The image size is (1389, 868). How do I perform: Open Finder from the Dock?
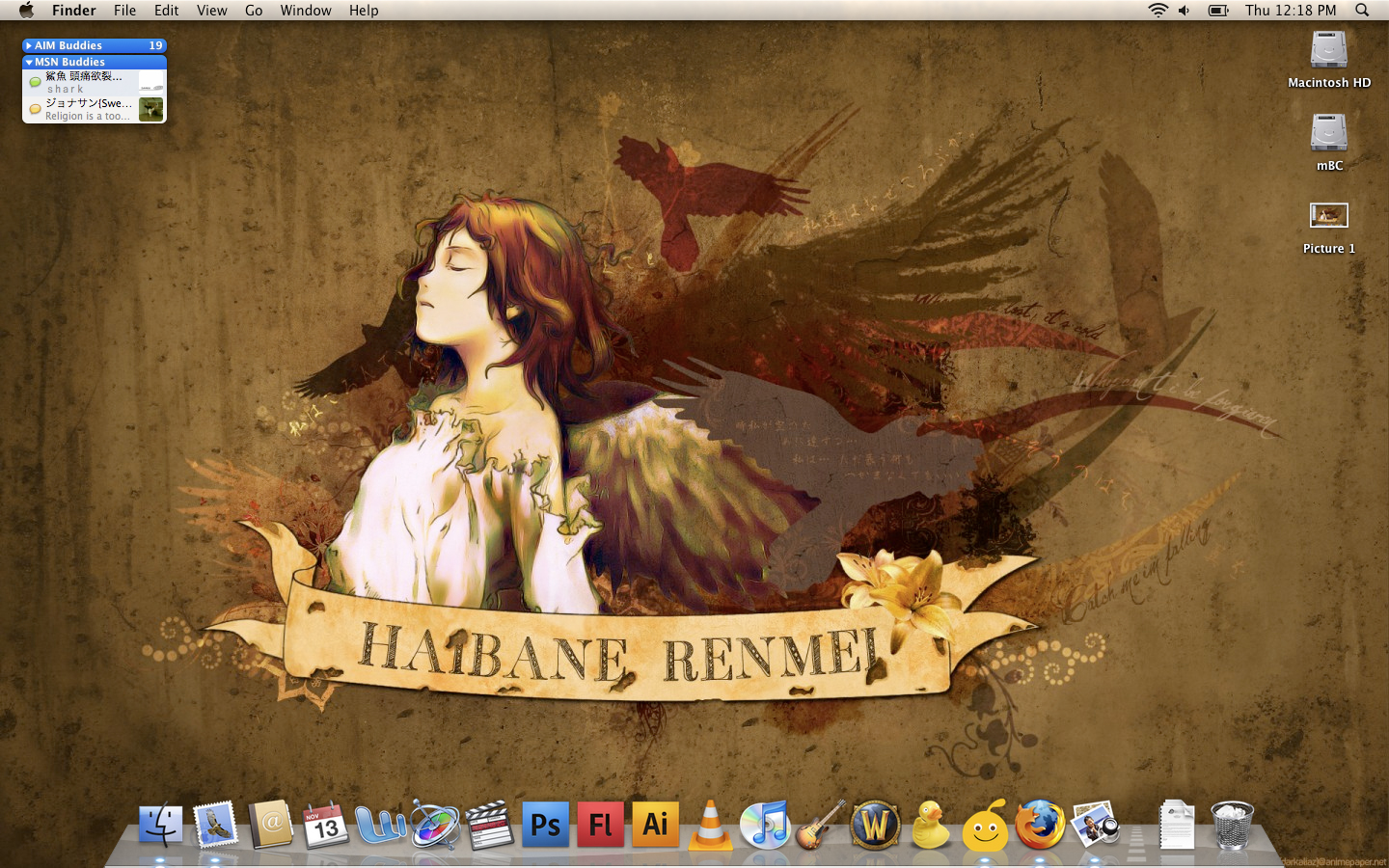(x=160, y=826)
